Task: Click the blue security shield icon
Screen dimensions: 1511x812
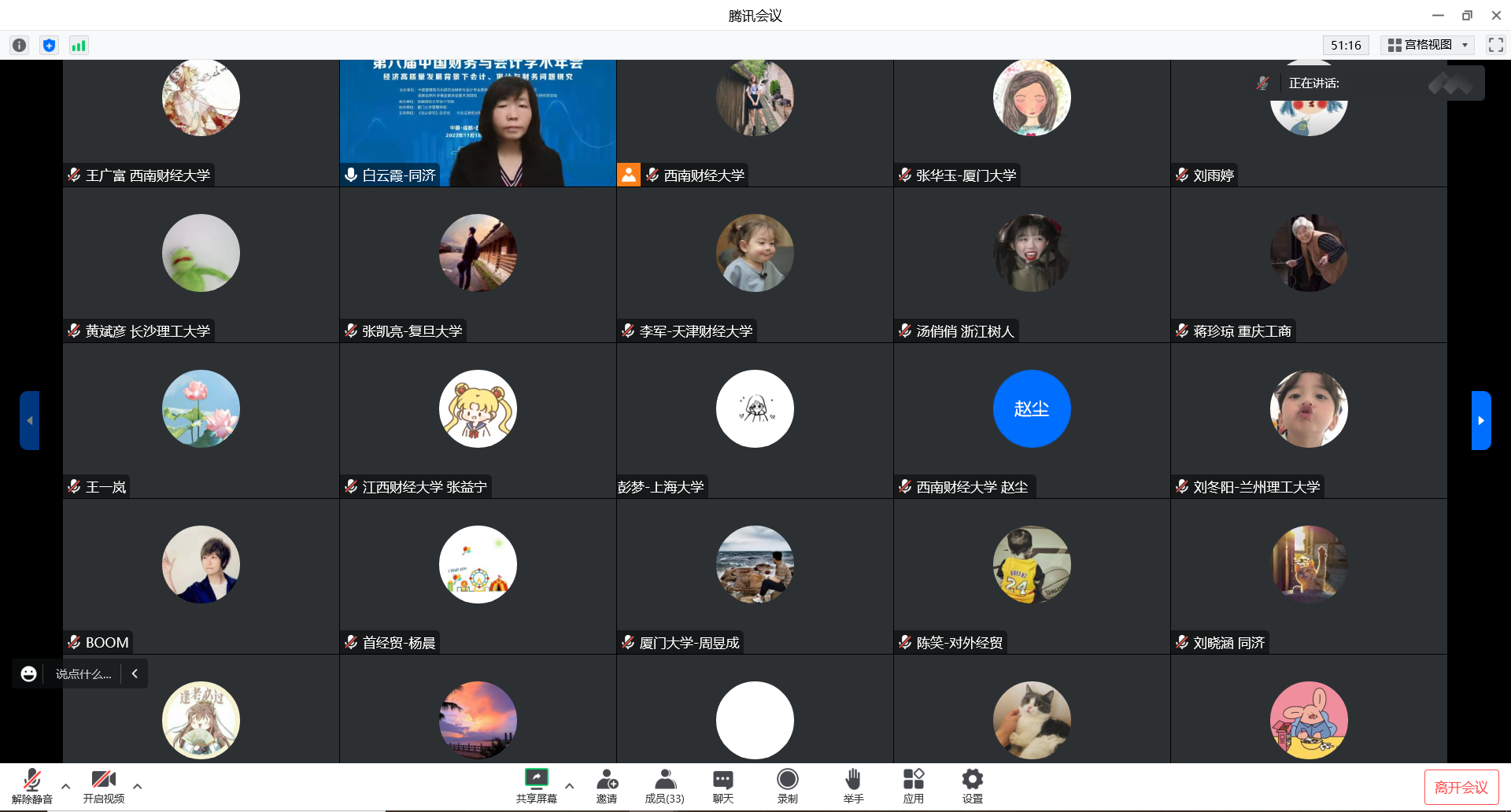Action: 49,46
